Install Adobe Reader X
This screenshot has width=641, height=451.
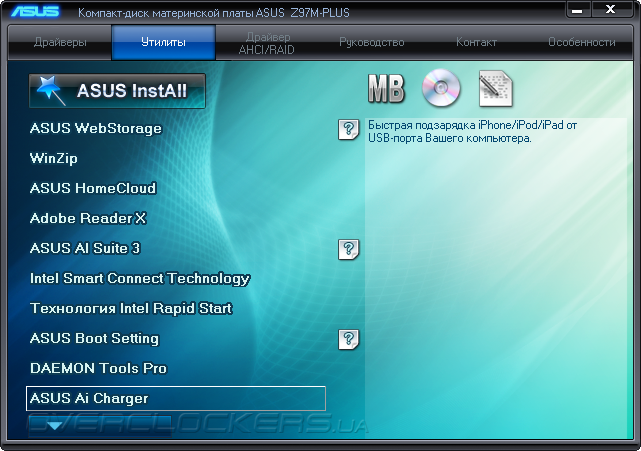[88, 218]
